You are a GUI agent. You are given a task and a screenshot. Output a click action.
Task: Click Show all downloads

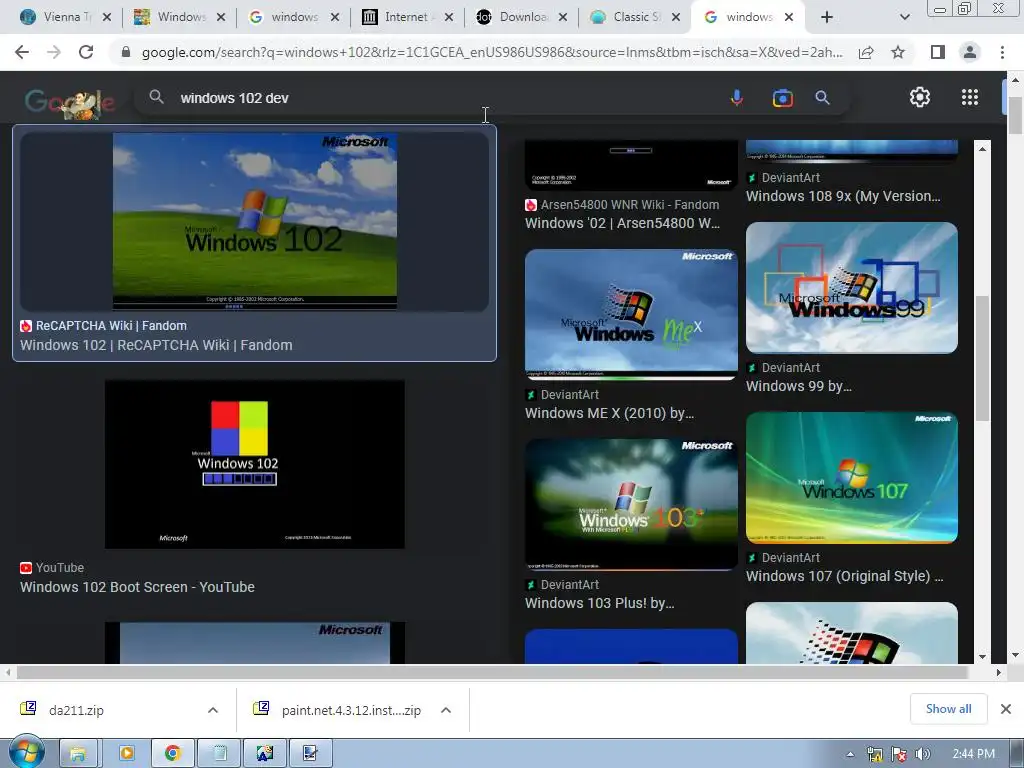coord(948,709)
